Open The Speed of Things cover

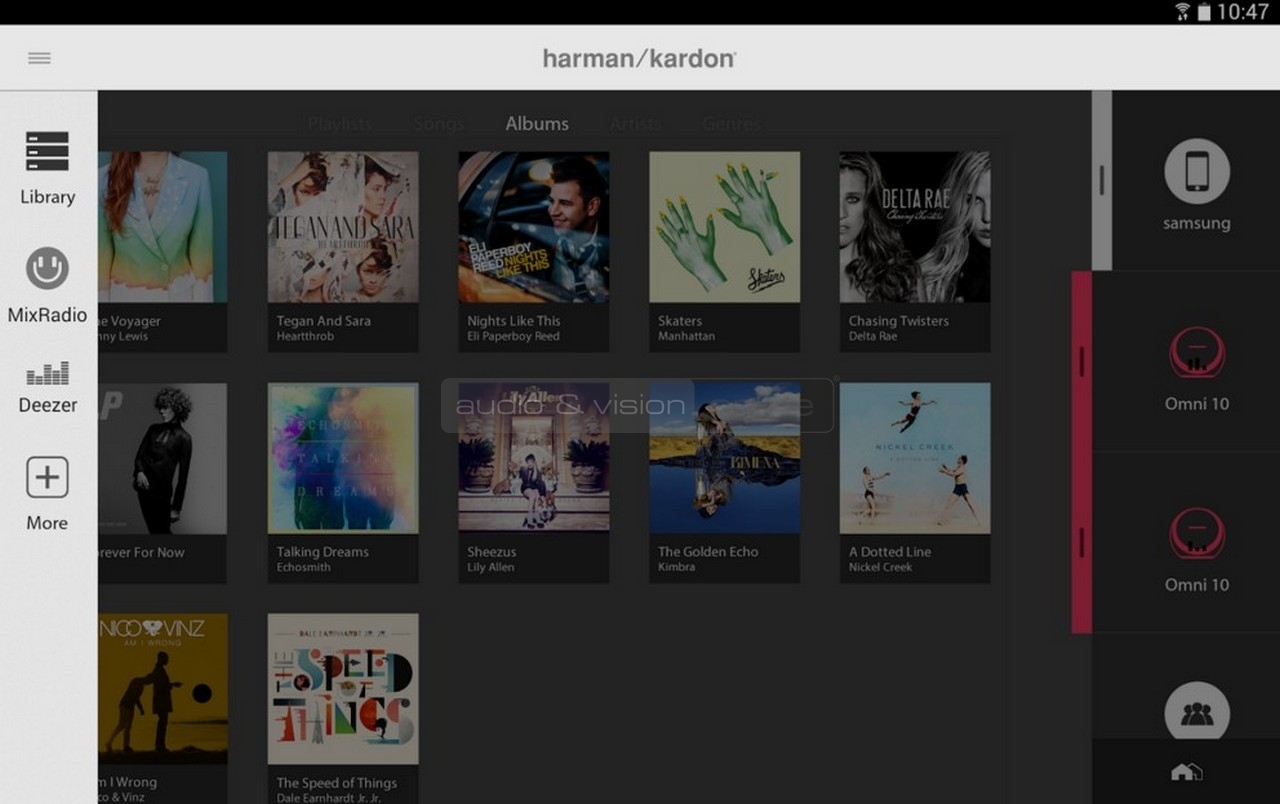[x=343, y=689]
